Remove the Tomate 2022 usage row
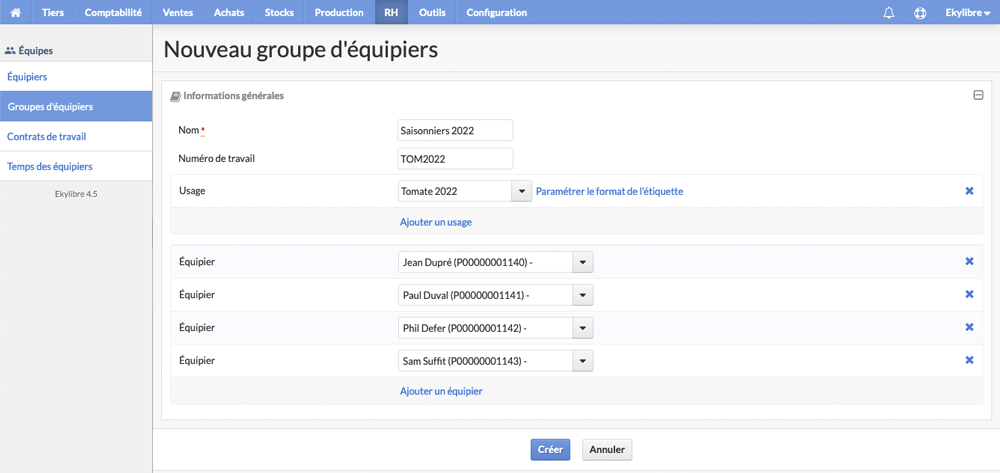Screen dimensions: 1000x473 (969, 191)
